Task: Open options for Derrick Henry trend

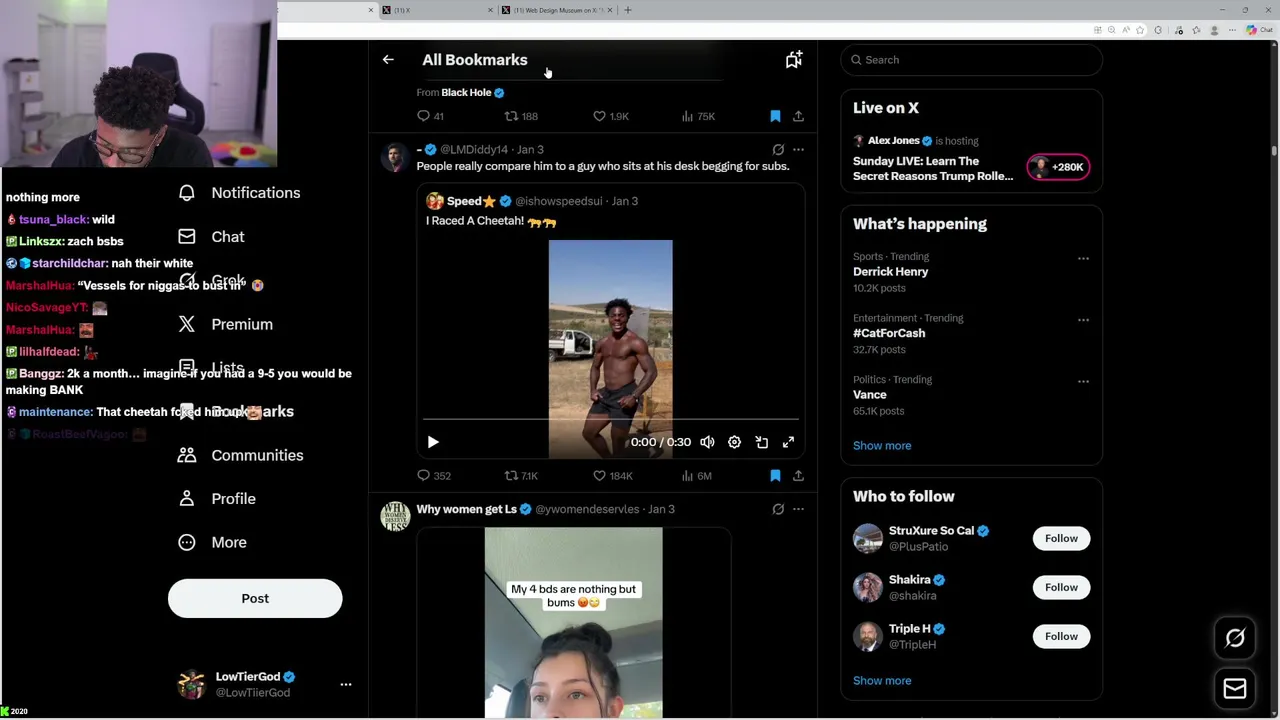Action: [x=1083, y=258]
